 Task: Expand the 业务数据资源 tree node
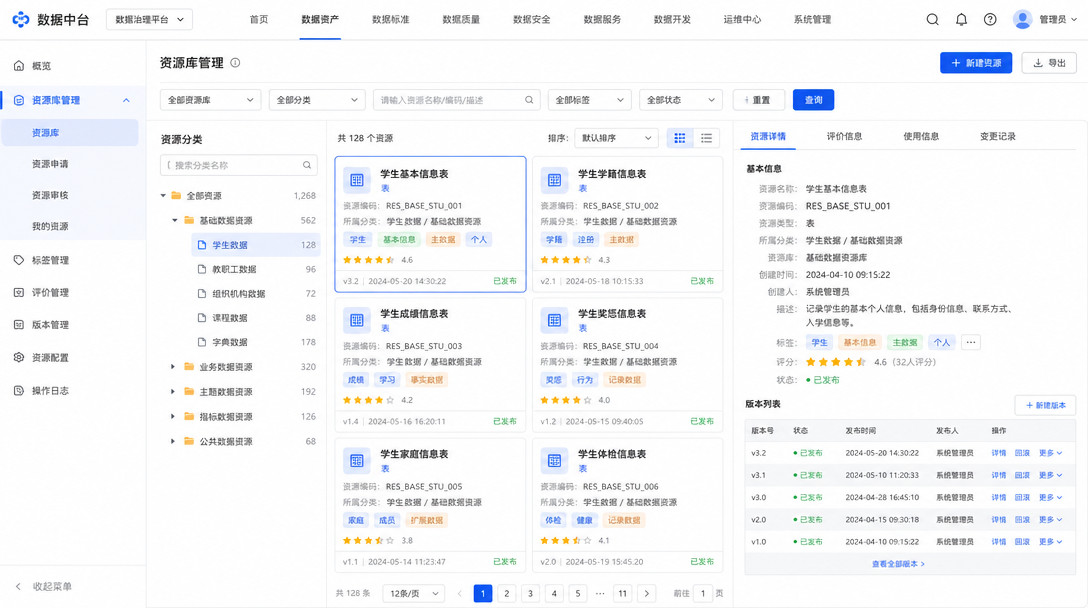point(173,366)
